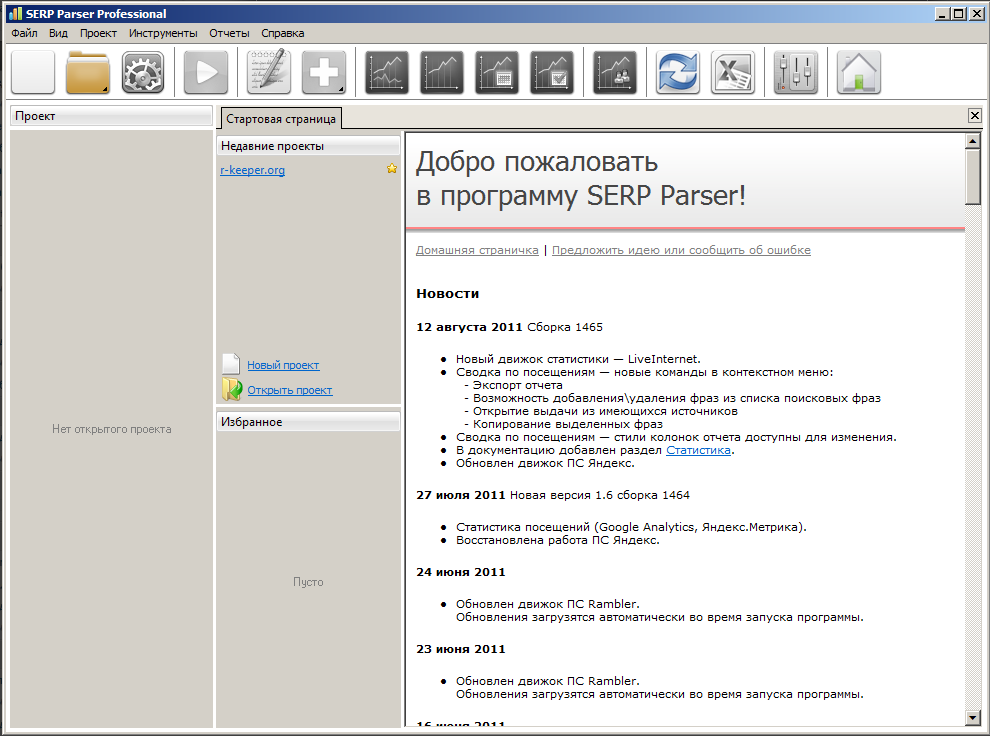Click the vertical scrollbar thumb
This screenshot has height=736, width=990.
[x=972, y=177]
